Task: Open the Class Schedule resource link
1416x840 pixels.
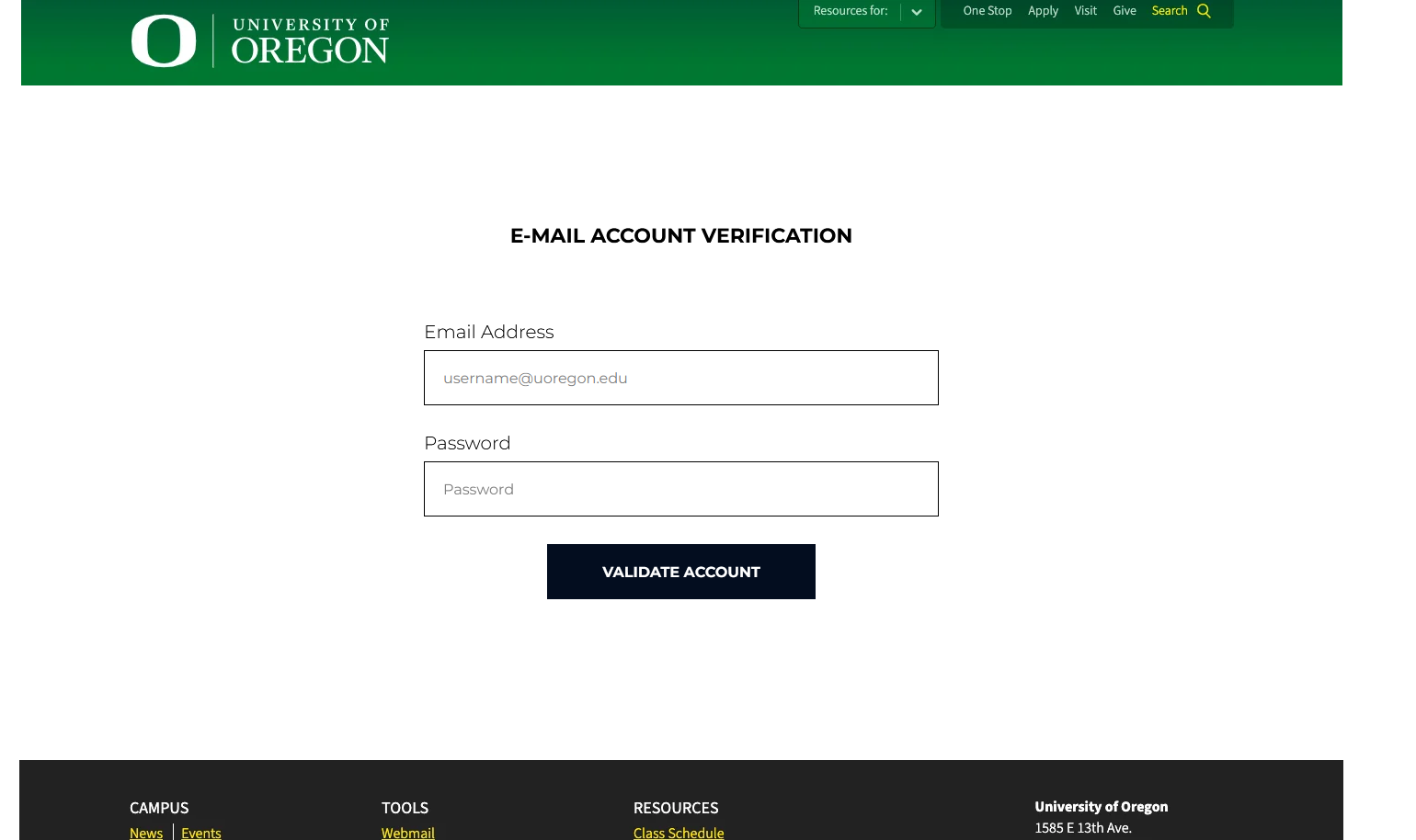Action: pos(679,833)
